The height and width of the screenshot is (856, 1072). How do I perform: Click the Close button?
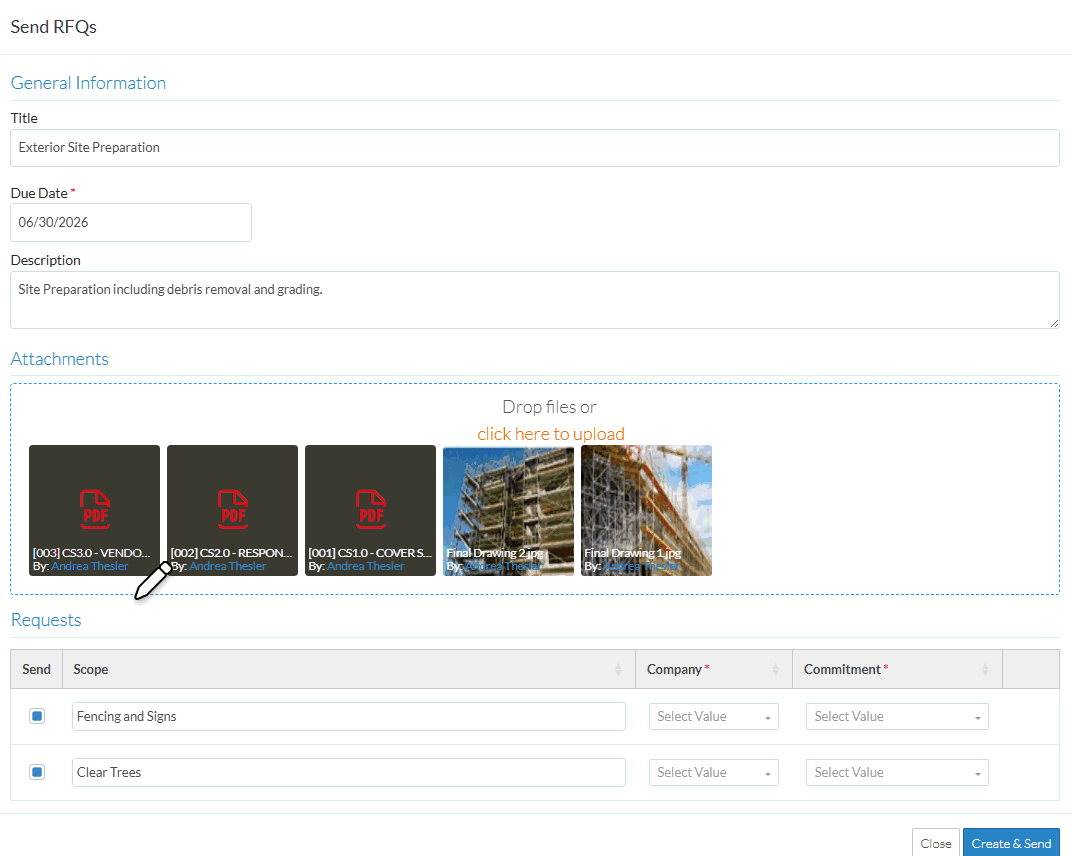[x=935, y=843]
